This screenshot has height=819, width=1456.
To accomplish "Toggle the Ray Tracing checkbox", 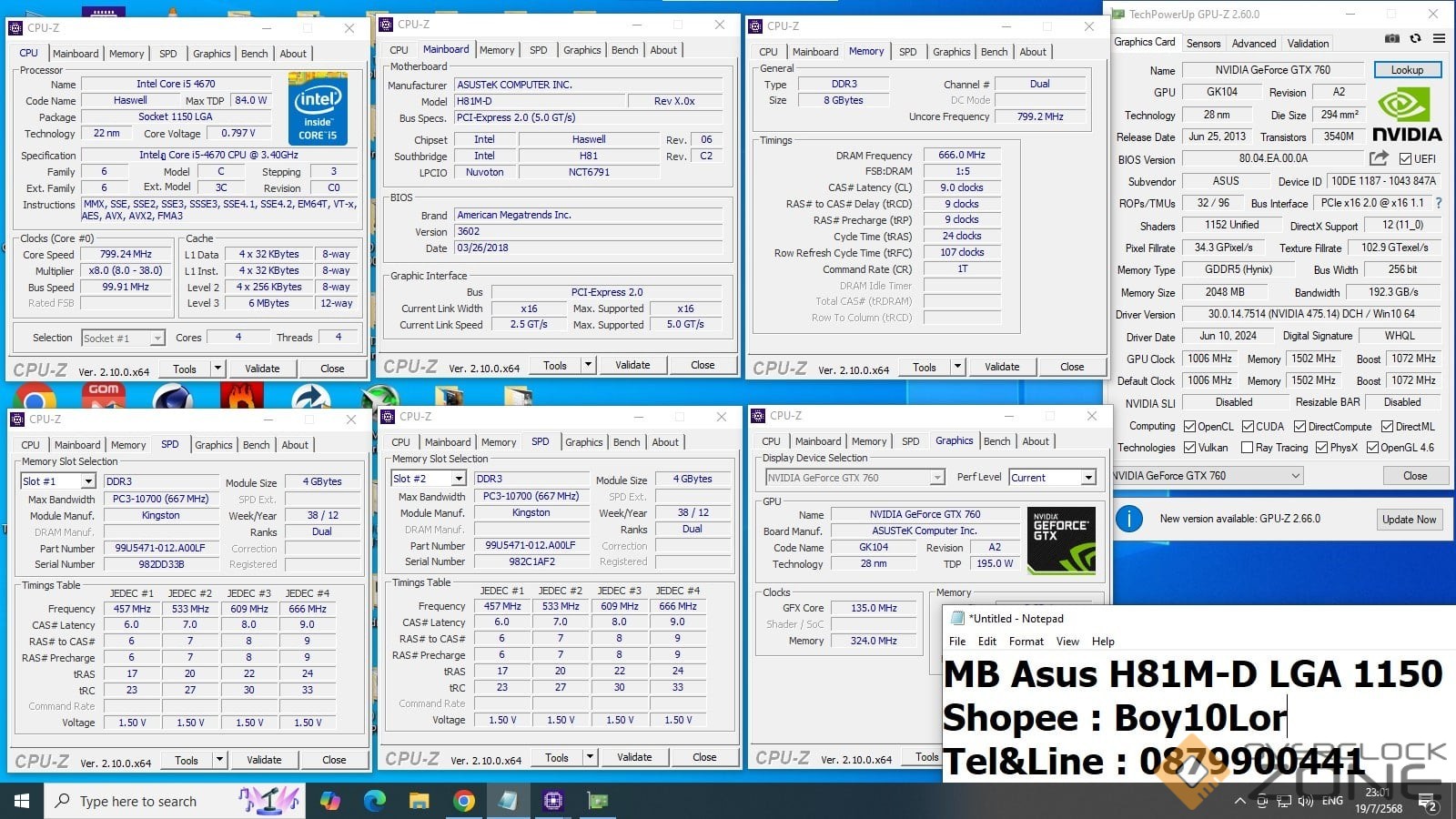I will [x=1247, y=448].
